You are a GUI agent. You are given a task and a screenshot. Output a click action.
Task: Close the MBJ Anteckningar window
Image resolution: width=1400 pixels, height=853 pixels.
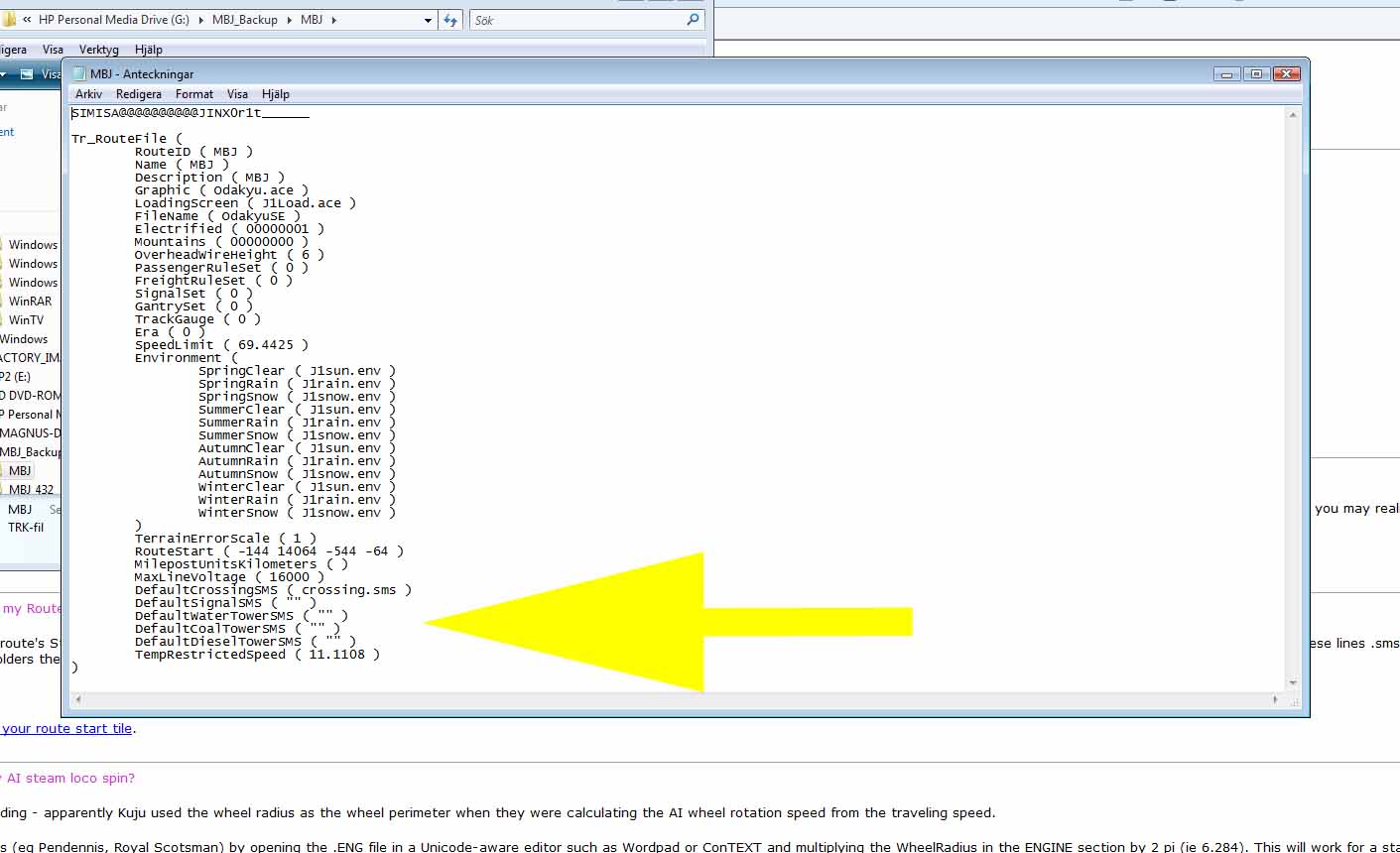[1286, 74]
